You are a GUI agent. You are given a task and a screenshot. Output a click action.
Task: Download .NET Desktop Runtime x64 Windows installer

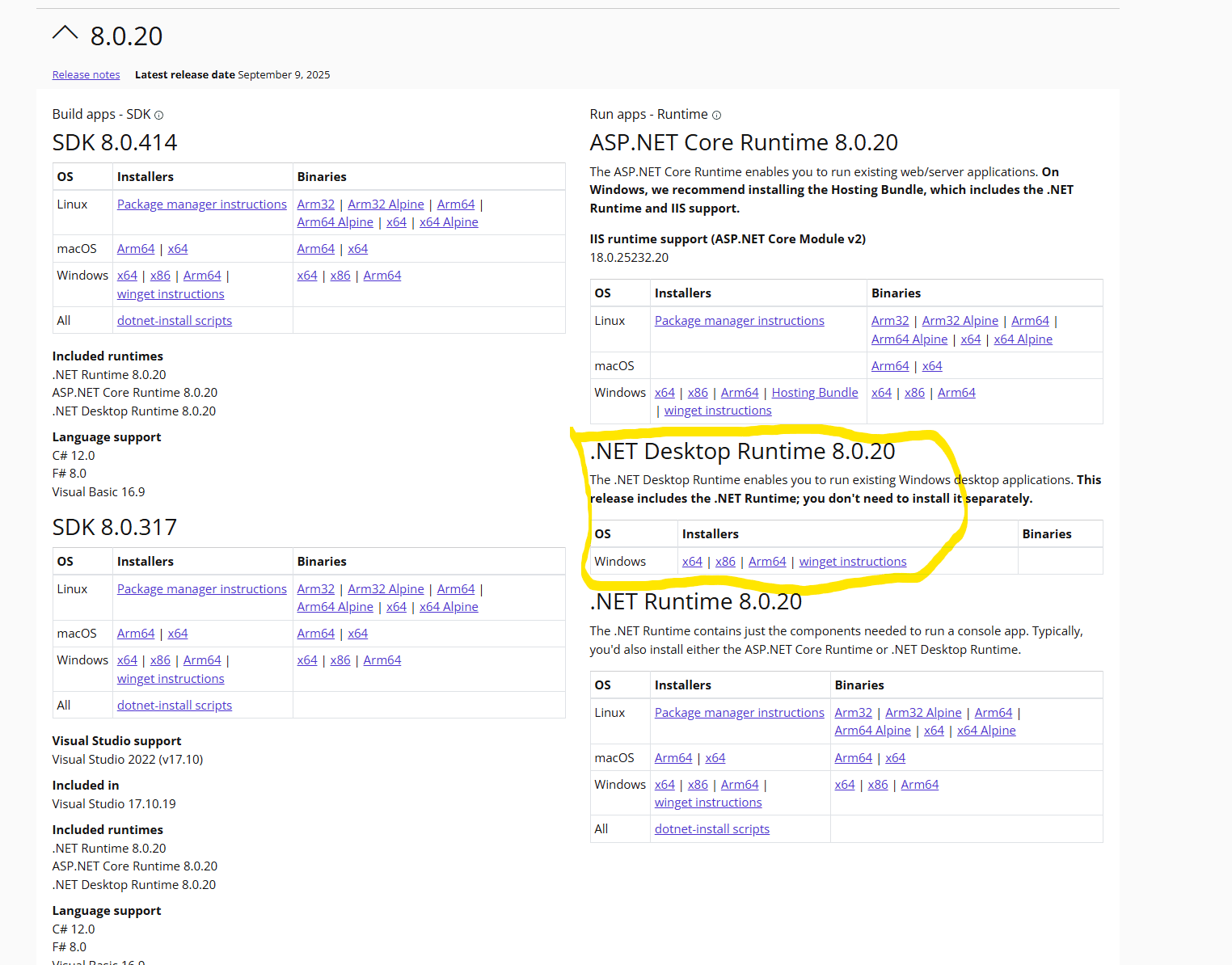pos(692,562)
